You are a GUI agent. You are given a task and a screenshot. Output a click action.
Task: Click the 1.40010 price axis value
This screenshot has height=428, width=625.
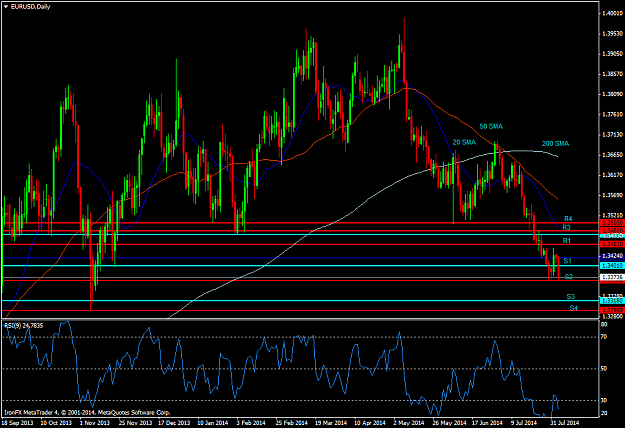coord(612,13)
